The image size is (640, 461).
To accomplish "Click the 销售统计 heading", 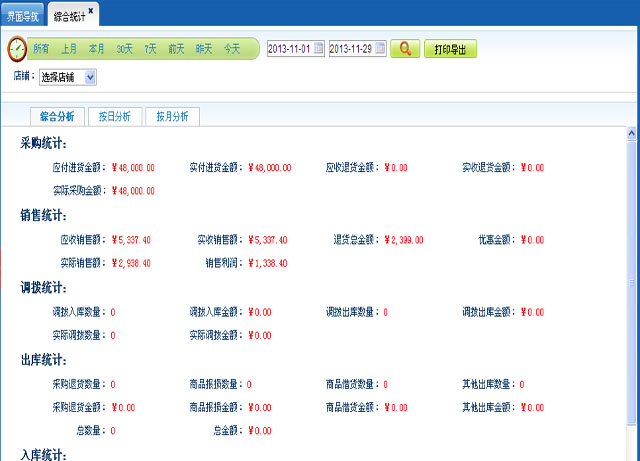I will coord(43,215).
